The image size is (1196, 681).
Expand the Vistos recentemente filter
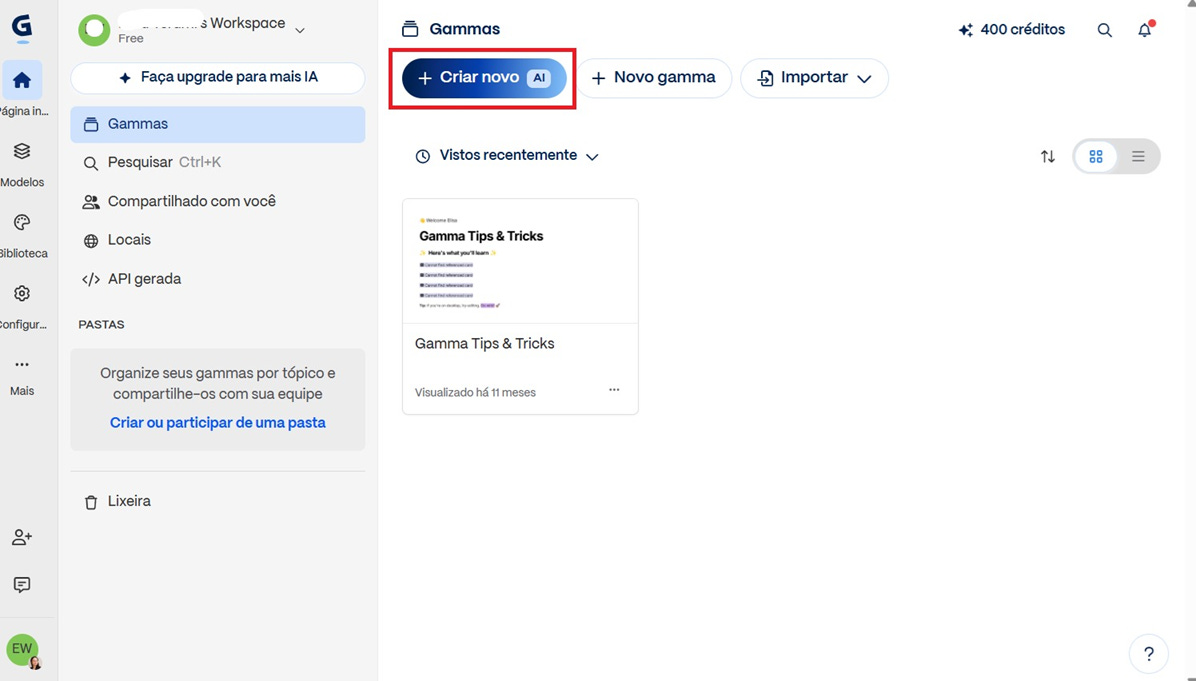click(x=506, y=156)
